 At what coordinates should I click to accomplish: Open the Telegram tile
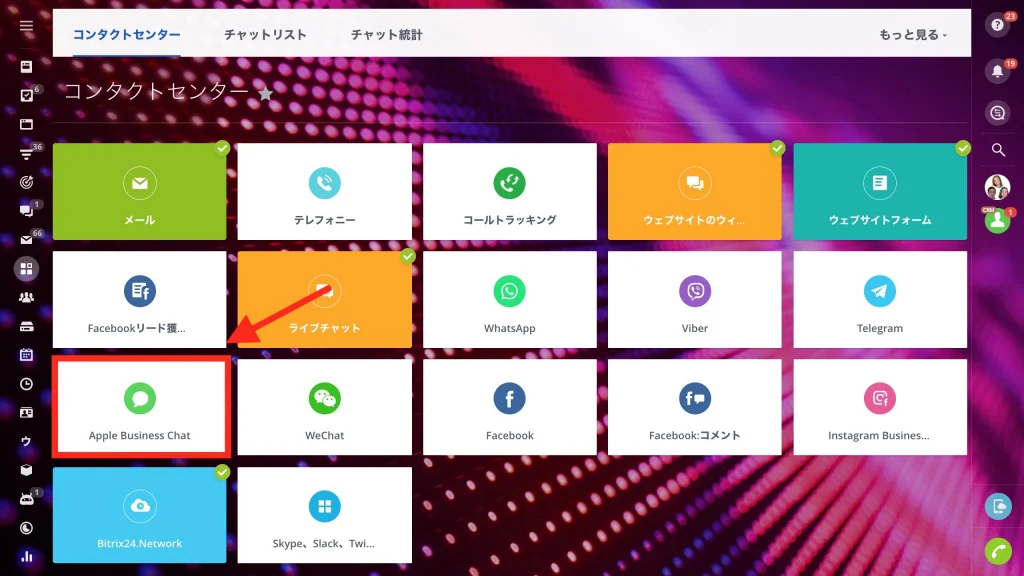tap(880, 299)
